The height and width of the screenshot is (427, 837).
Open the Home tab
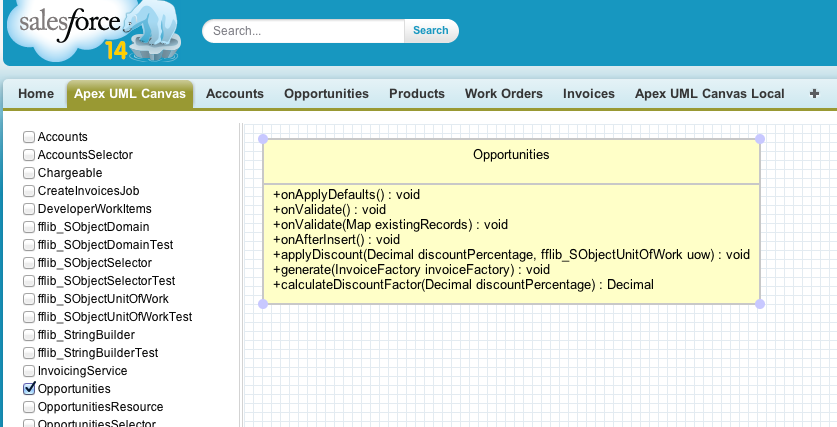coord(36,94)
